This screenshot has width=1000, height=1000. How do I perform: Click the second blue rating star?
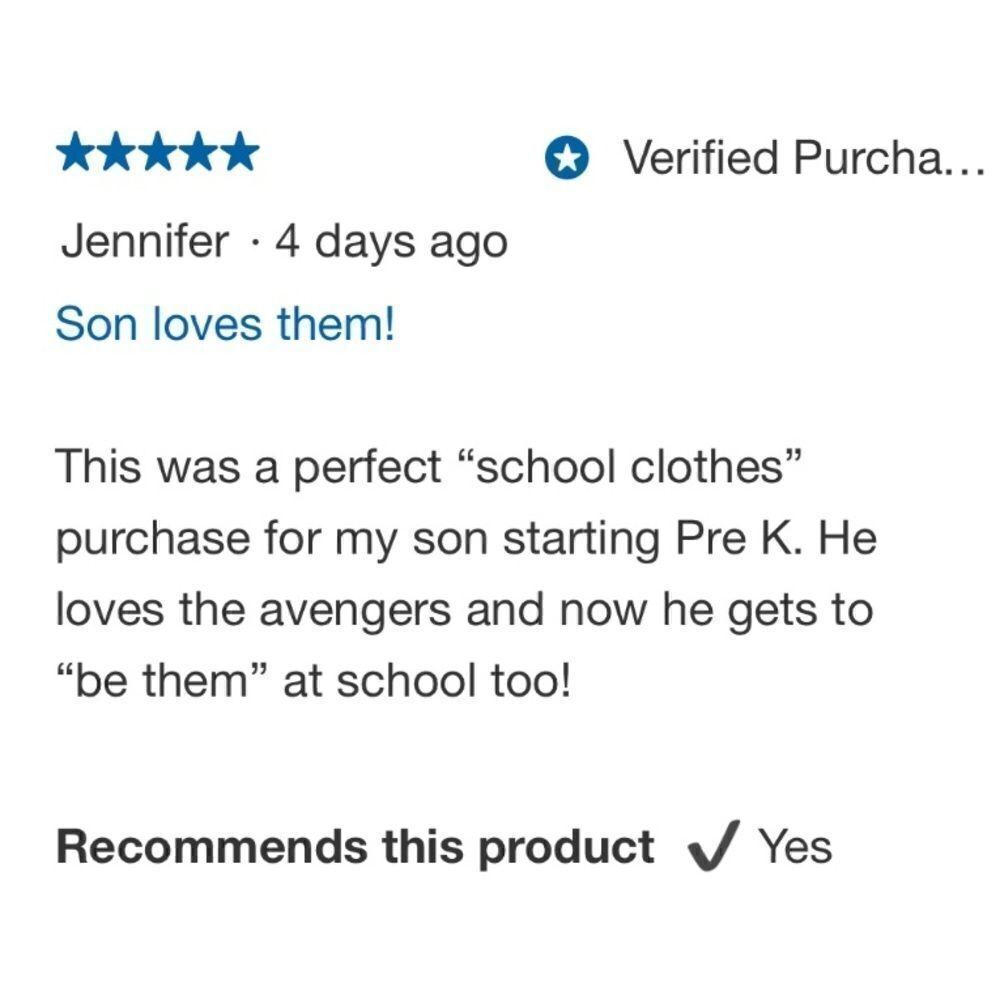click(x=117, y=152)
